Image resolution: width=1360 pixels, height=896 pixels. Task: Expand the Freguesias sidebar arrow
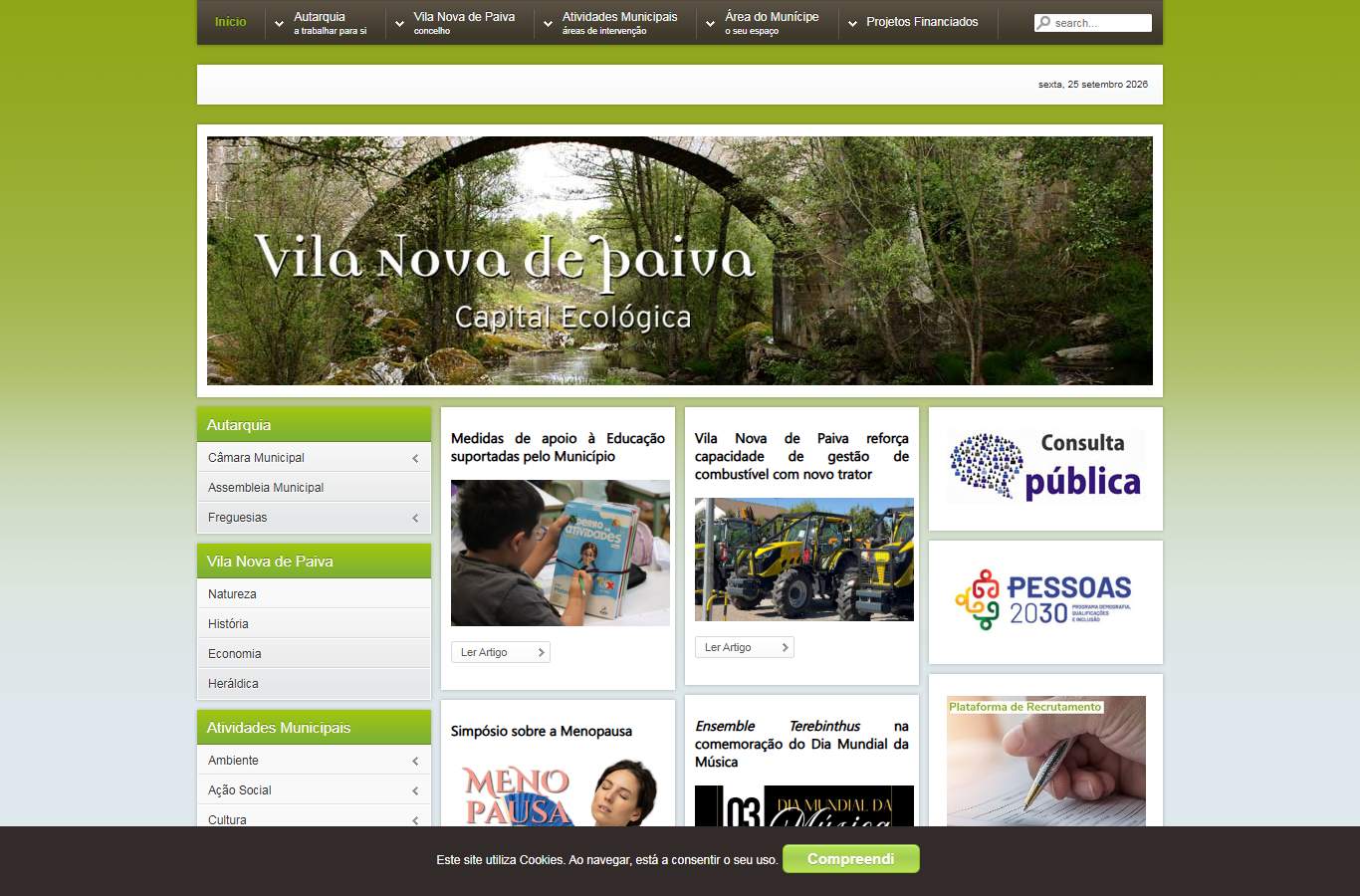tap(415, 518)
